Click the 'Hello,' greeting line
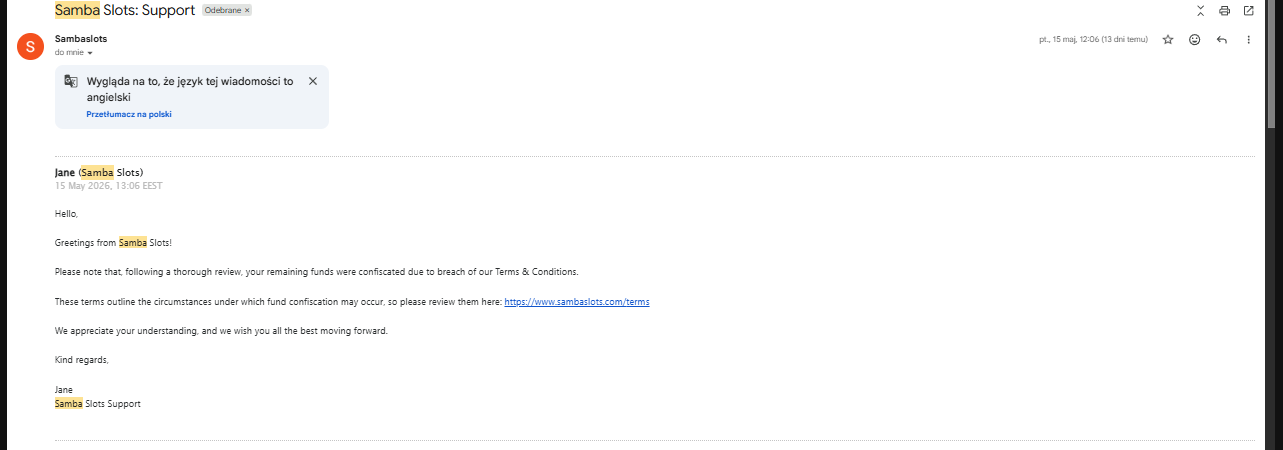Image resolution: width=1283 pixels, height=450 pixels. coord(66,214)
